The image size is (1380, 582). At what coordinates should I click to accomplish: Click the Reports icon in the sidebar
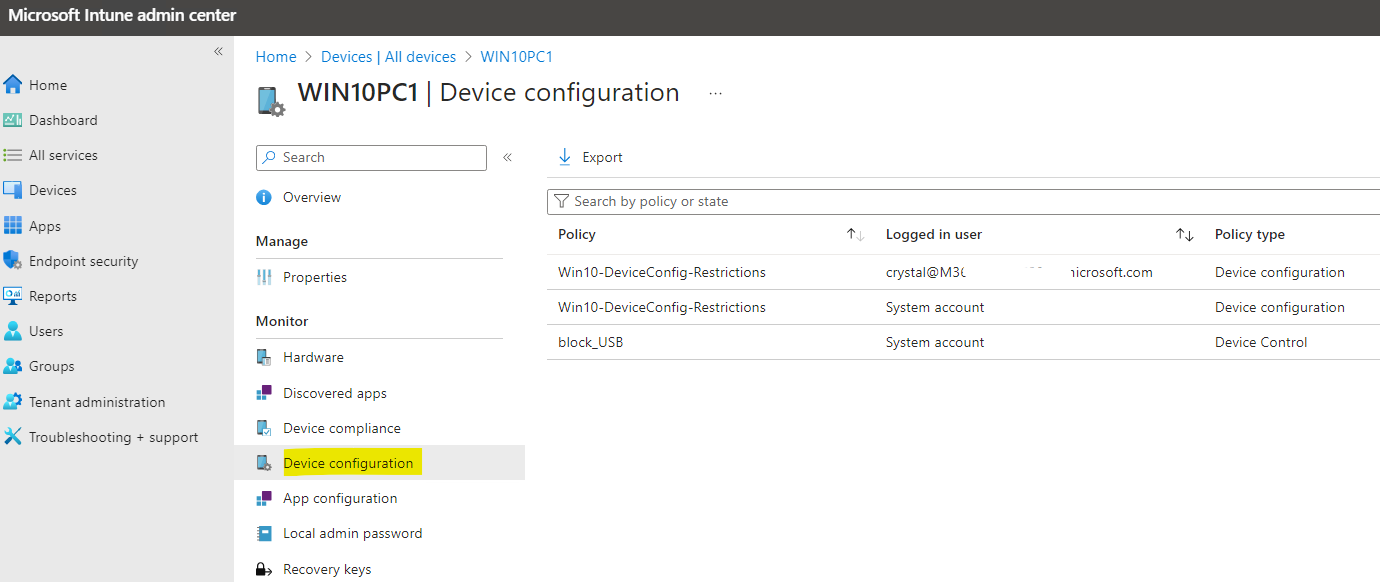[12, 296]
